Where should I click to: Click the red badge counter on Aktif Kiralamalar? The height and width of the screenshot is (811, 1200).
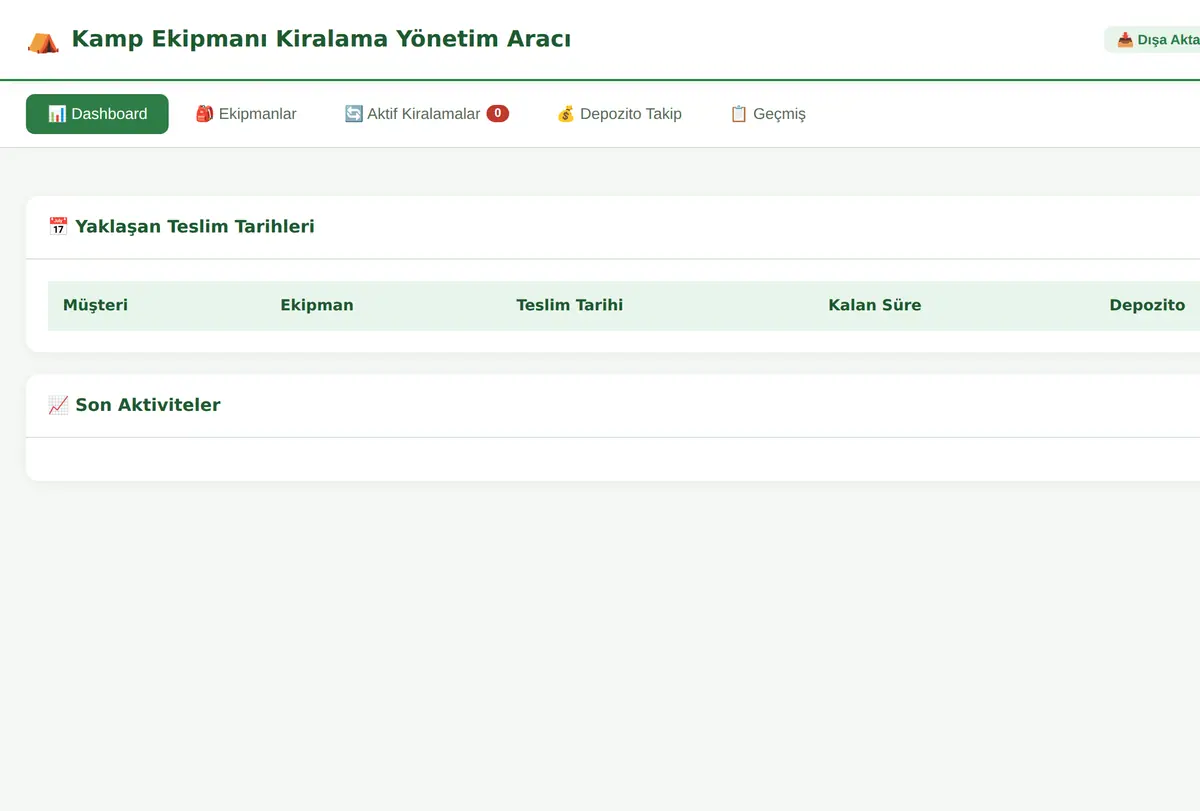[x=498, y=114]
